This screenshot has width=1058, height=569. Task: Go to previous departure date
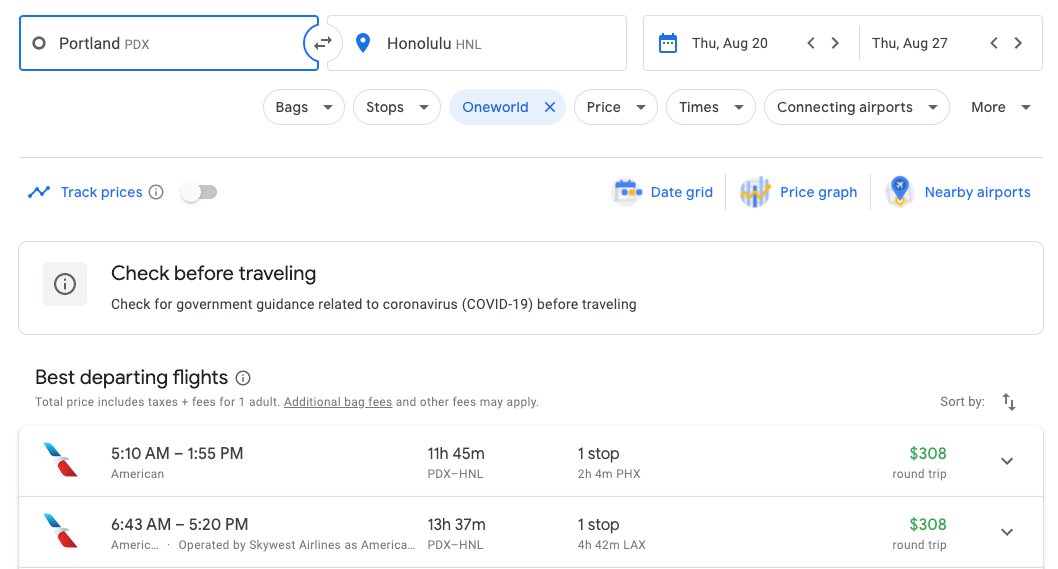click(x=811, y=43)
